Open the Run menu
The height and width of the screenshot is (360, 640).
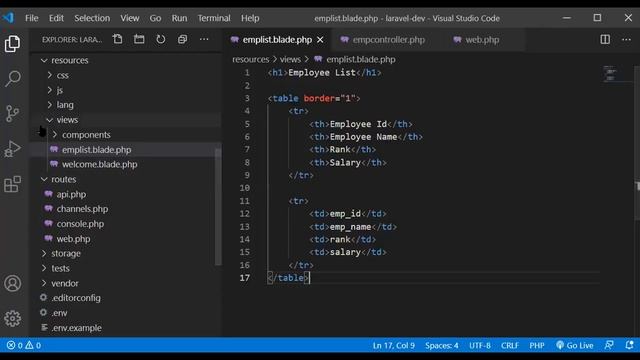tap(179, 18)
